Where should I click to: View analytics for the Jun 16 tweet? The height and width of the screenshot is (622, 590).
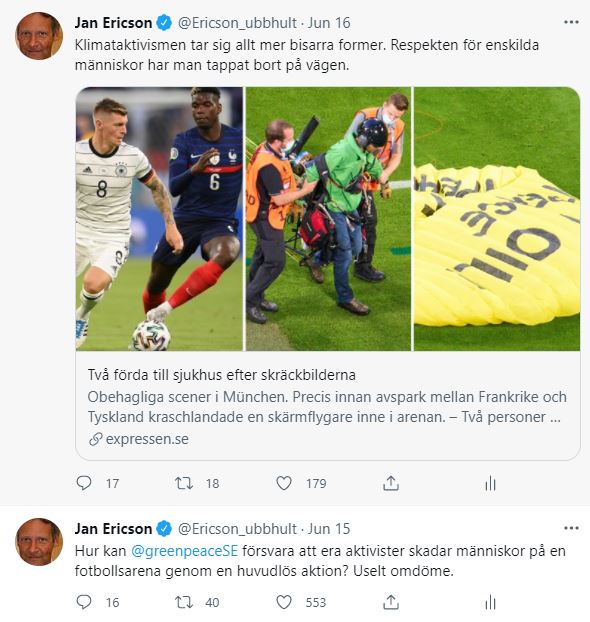tap(490, 483)
